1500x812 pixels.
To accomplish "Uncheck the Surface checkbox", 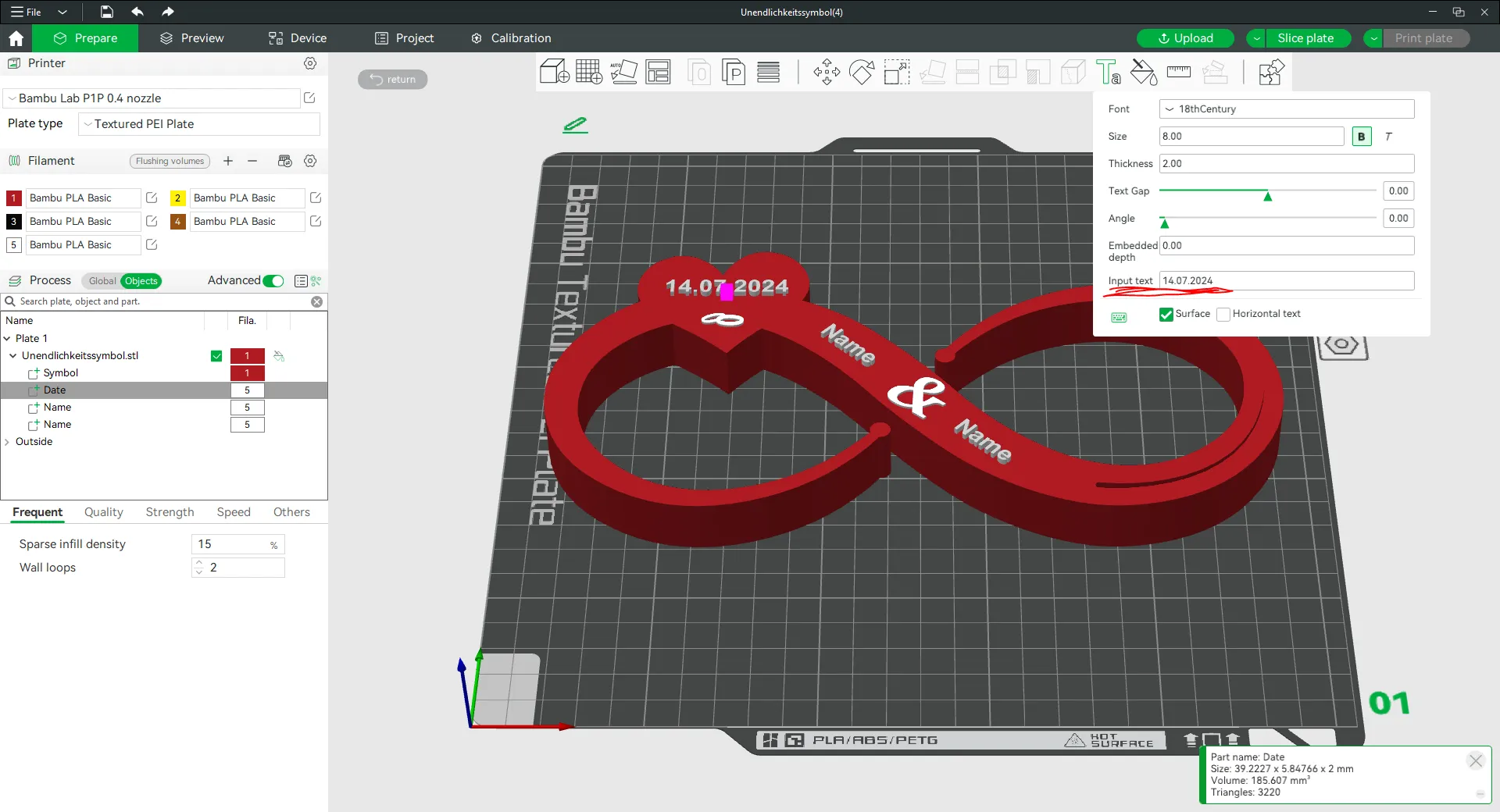I will [x=1166, y=315].
